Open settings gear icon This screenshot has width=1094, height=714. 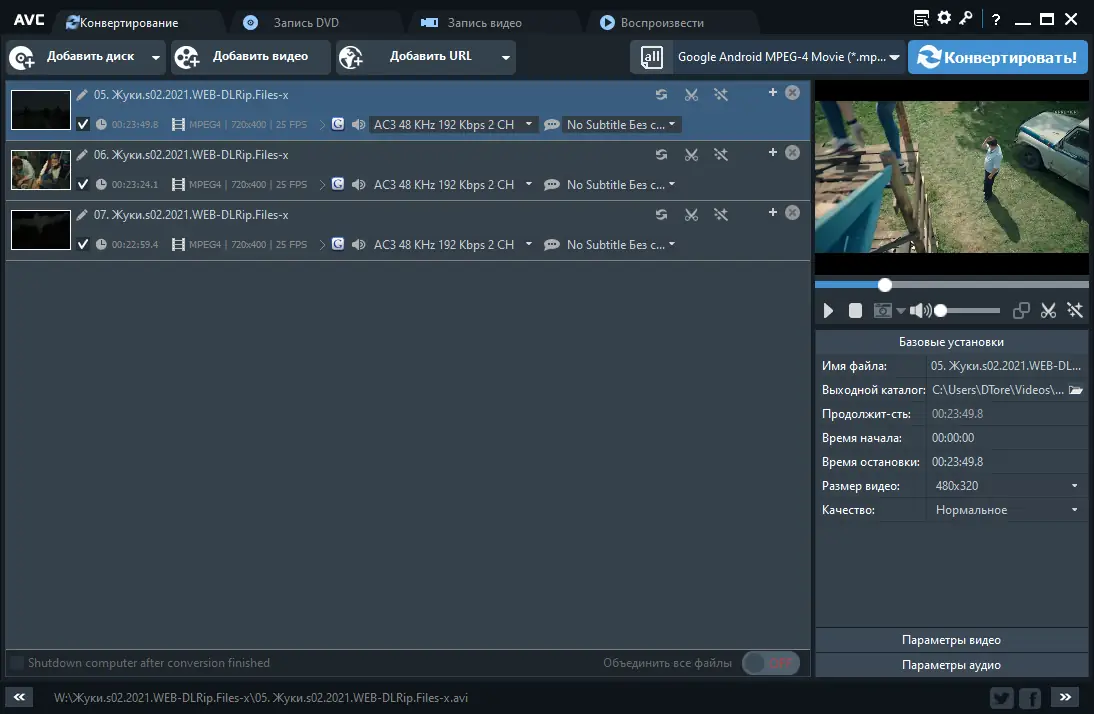click(944, 18)
